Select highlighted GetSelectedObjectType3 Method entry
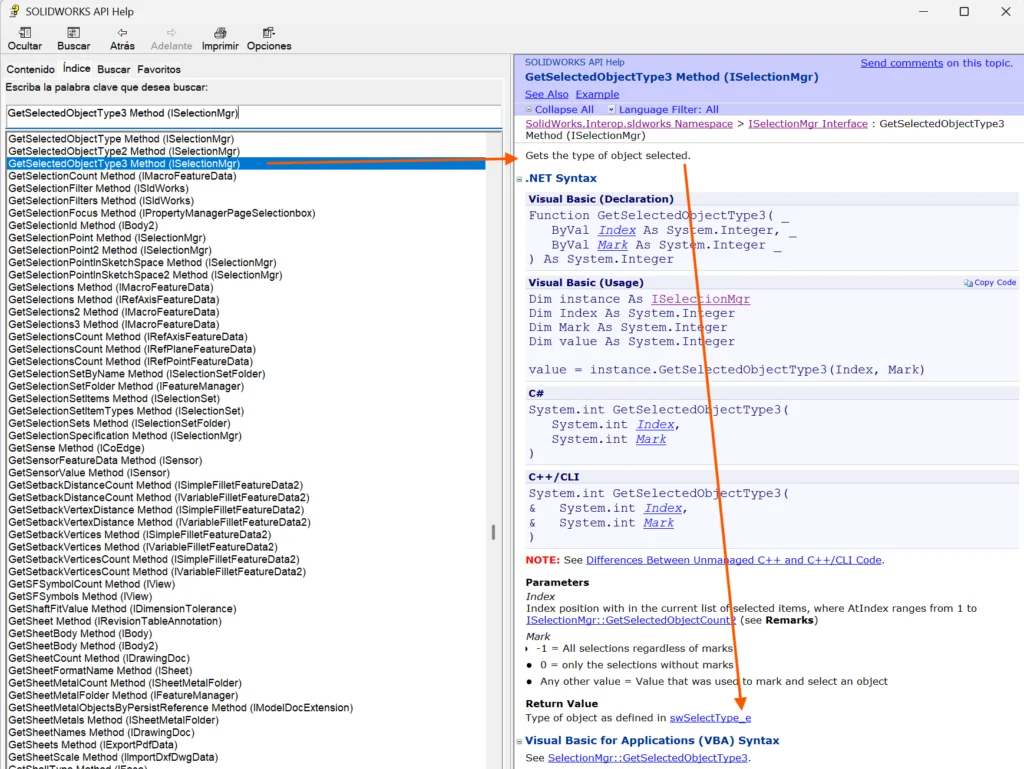 coord(246,164)
